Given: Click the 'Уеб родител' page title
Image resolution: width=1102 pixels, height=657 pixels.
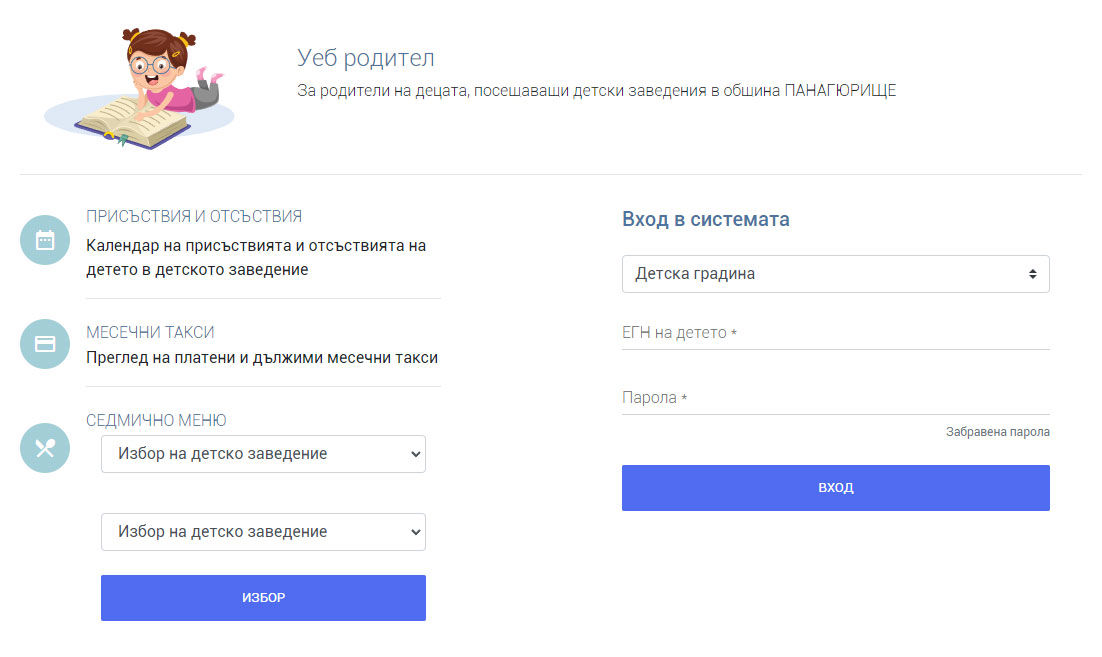Looking at the screenshot, I should tap(365, 58).
